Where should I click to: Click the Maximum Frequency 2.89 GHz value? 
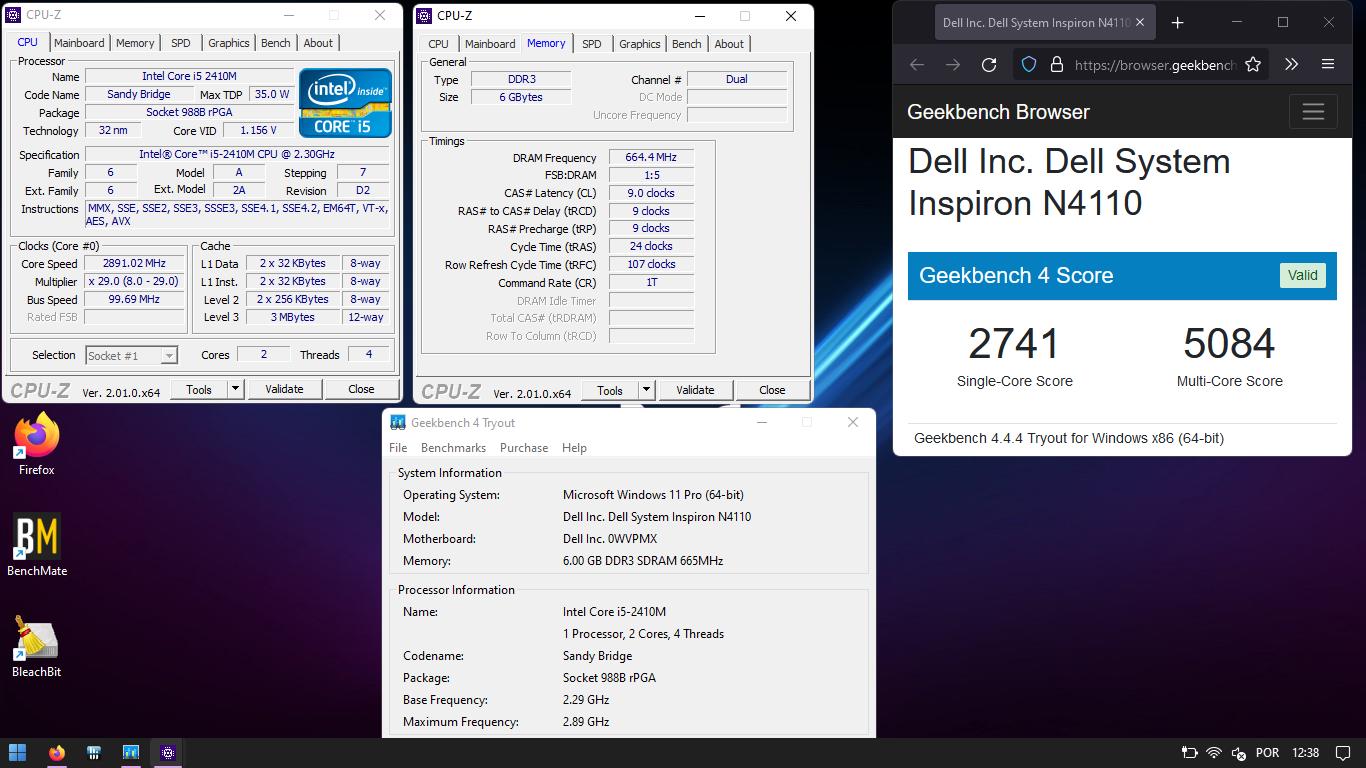[x=586, y=722]
